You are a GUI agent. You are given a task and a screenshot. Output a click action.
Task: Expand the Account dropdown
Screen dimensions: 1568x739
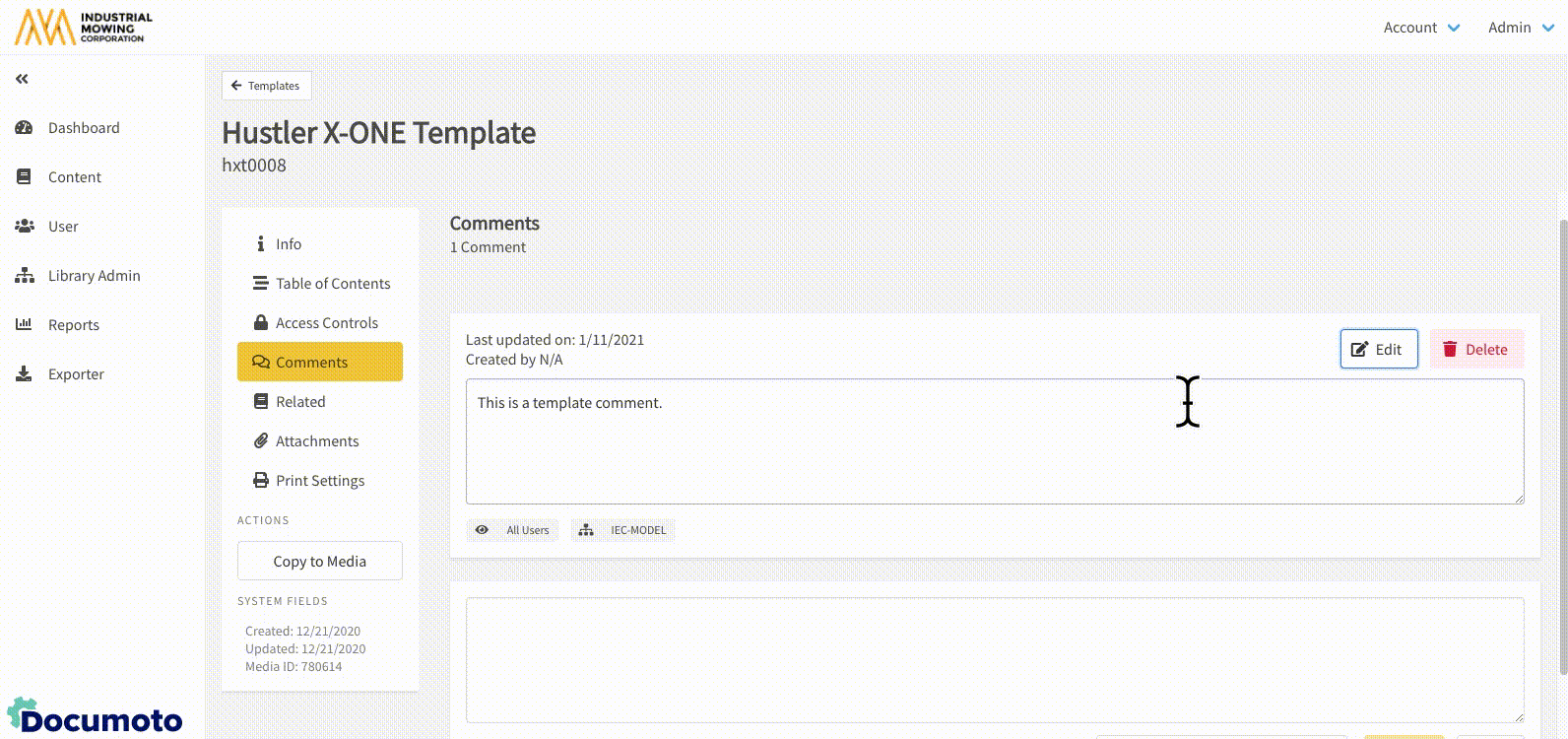tap(1421, 28)
